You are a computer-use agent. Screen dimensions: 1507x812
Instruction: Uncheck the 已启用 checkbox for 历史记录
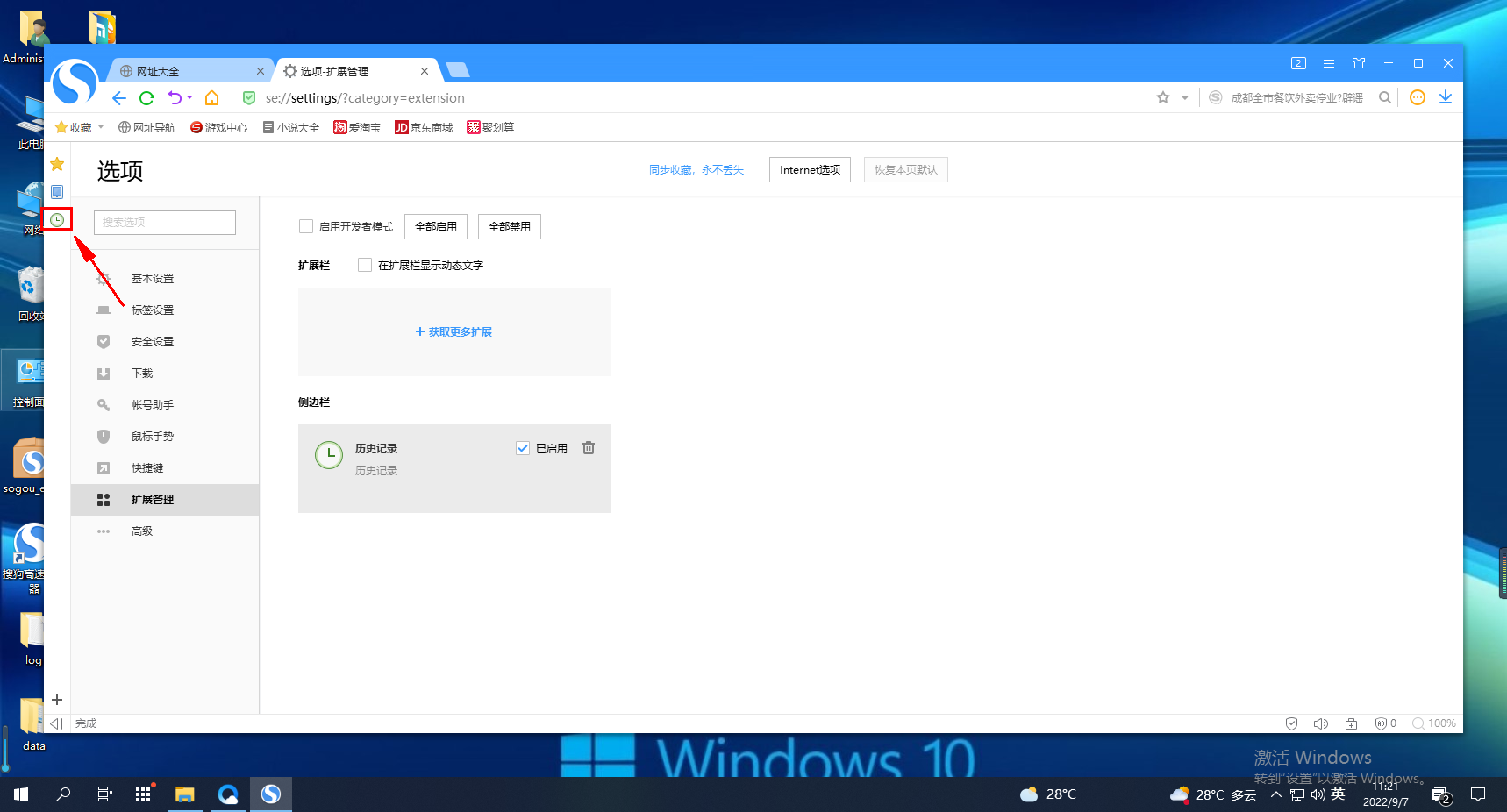tap(523, 448)
